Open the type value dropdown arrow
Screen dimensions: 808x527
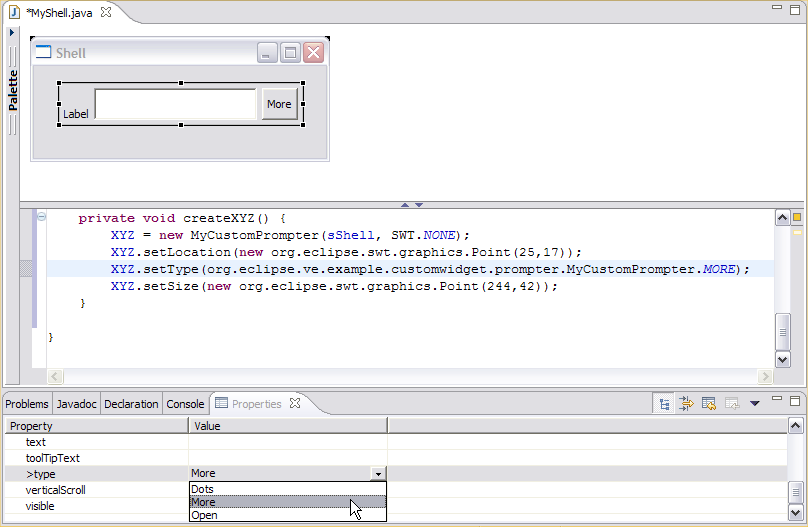[x=378, y=473]
